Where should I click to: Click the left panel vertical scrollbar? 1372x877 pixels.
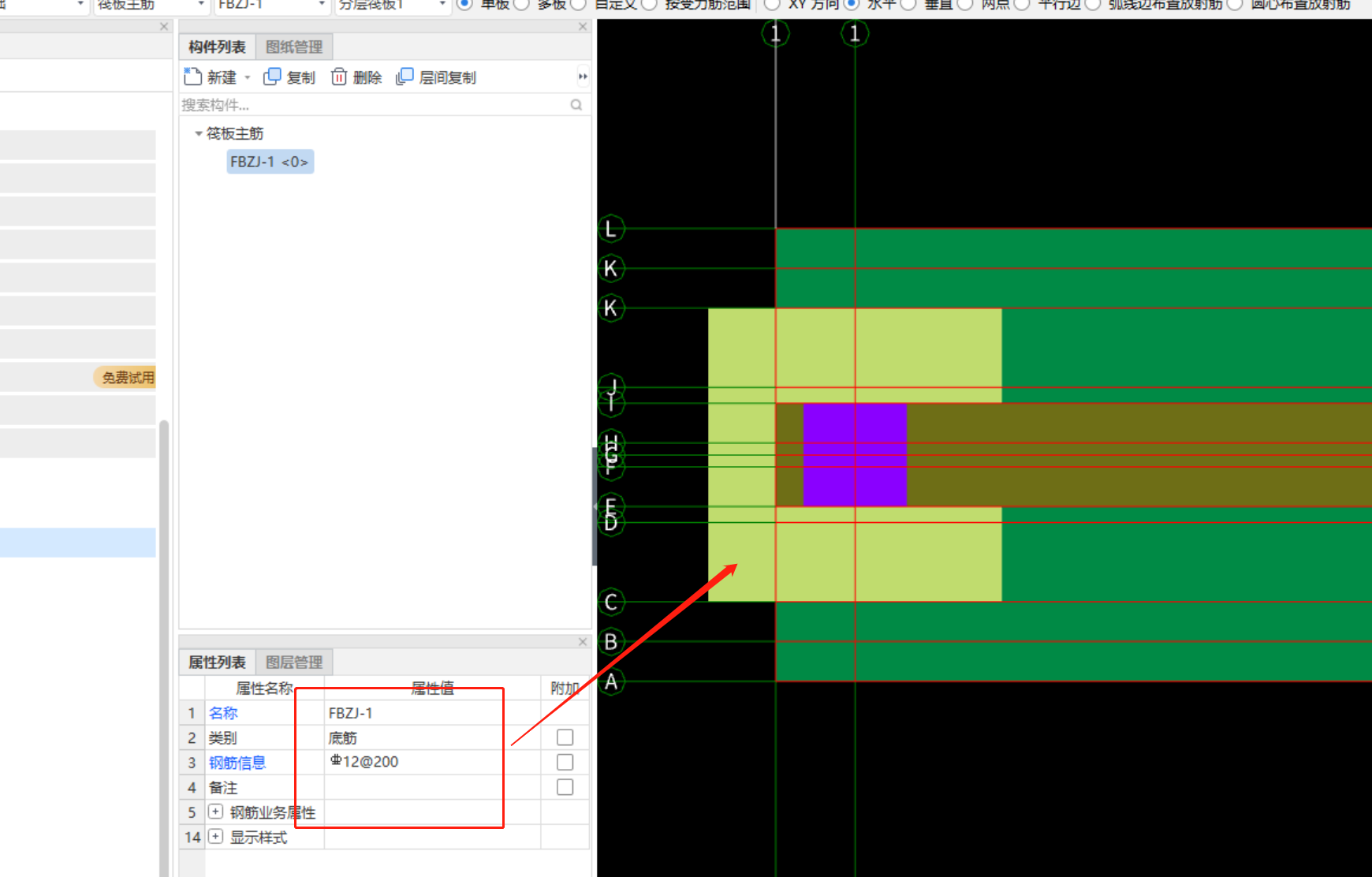[x=164, y=647]
